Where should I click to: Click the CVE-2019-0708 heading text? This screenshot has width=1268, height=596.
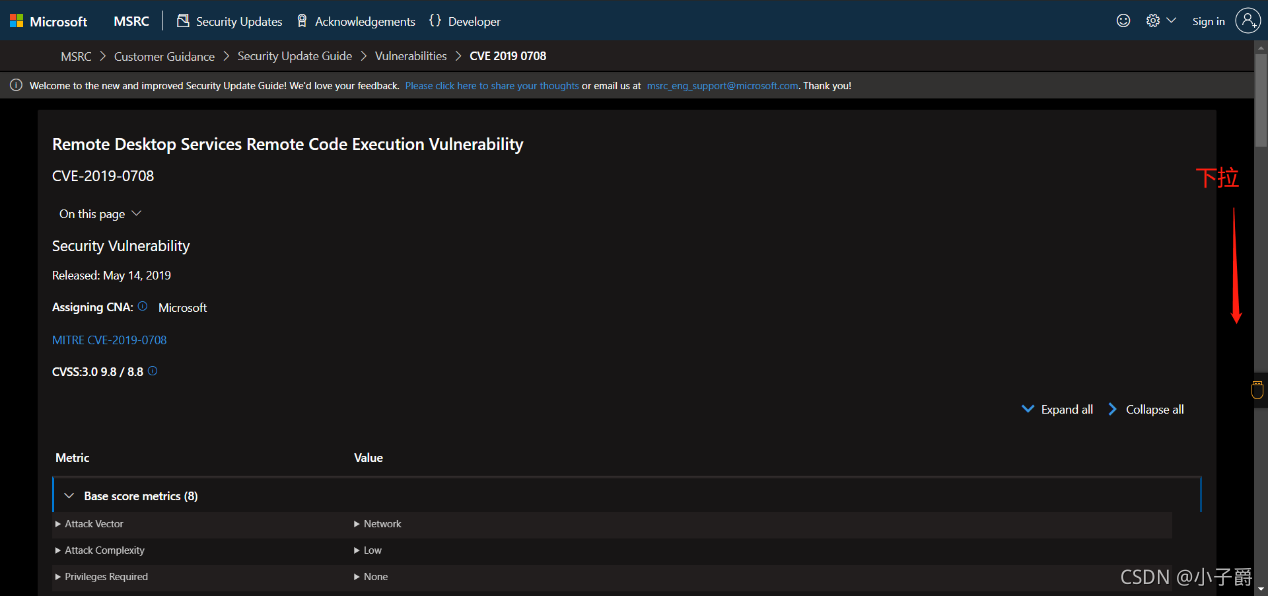pos(103,176)
